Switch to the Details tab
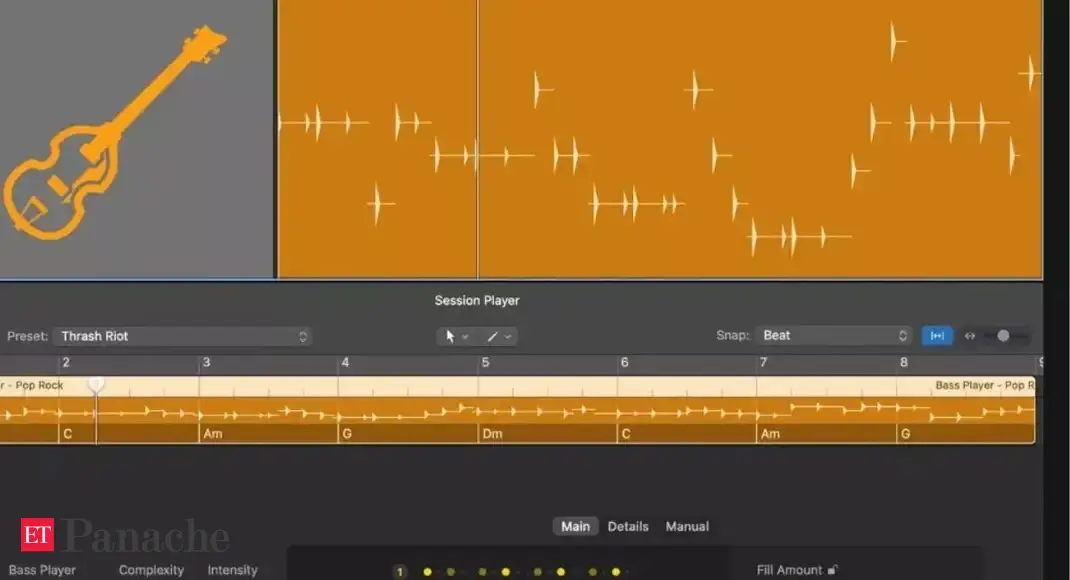Screen dimensions: 1070x580 pos(628,526)
